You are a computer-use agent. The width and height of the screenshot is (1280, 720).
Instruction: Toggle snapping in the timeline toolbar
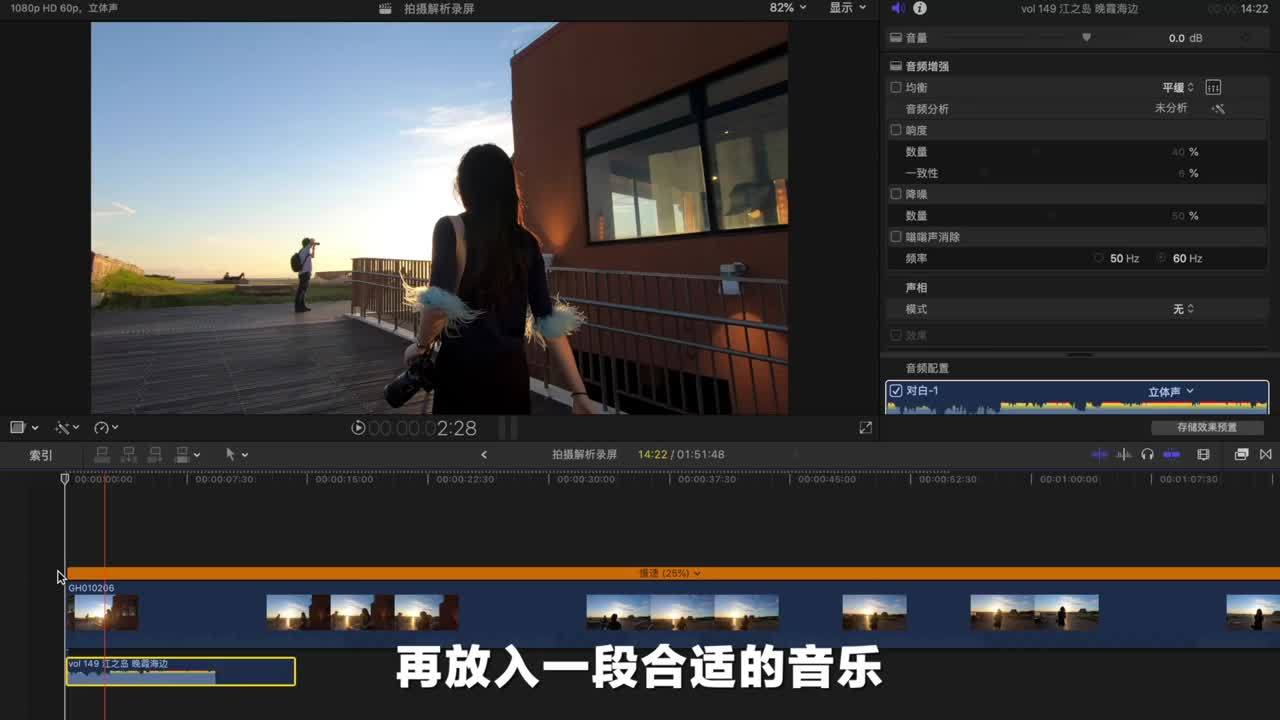(x=1171, y=454)
